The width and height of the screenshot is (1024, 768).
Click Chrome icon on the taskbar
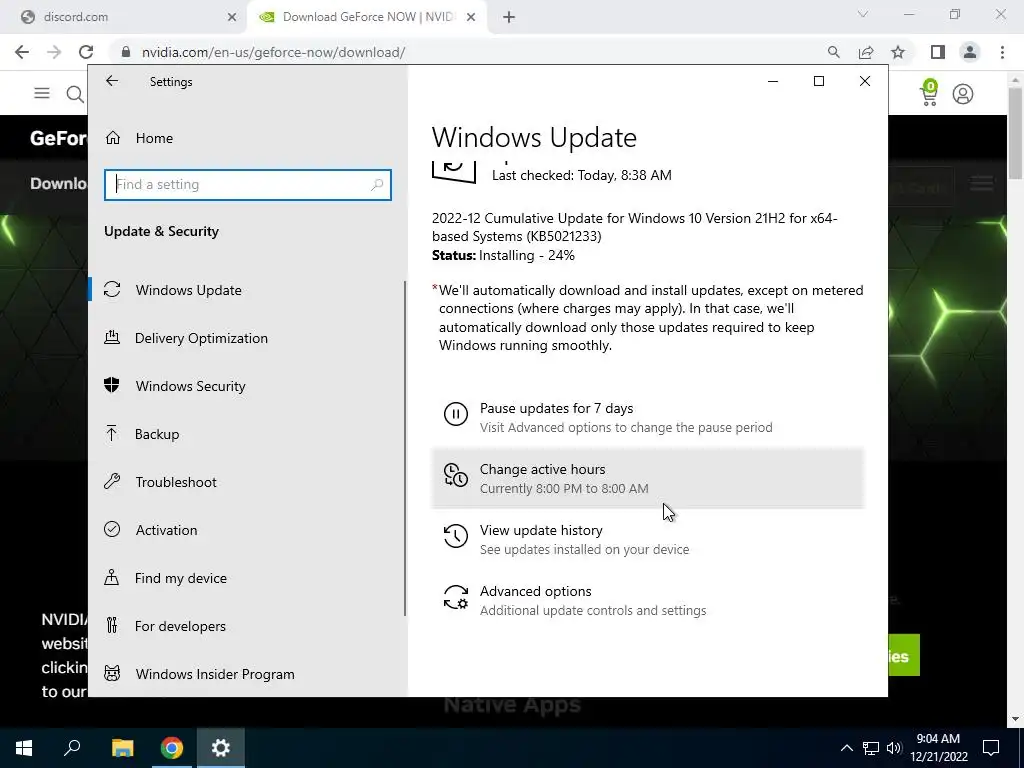tap(172, 748)
